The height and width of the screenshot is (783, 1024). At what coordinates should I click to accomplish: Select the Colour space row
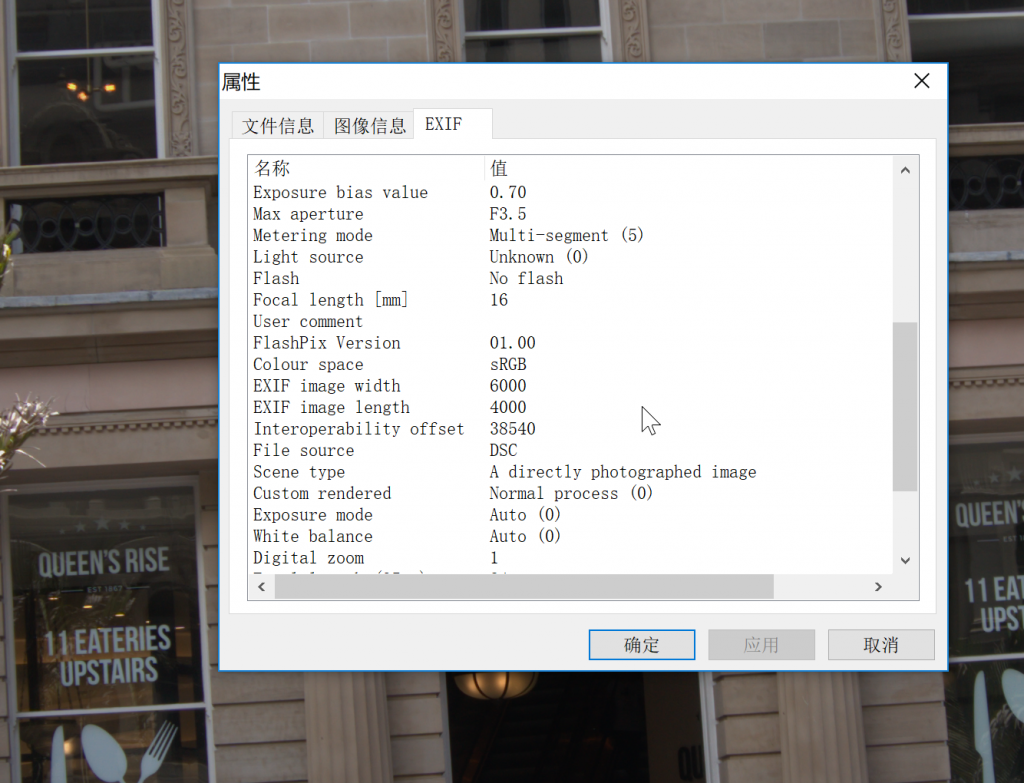[308, 365]
